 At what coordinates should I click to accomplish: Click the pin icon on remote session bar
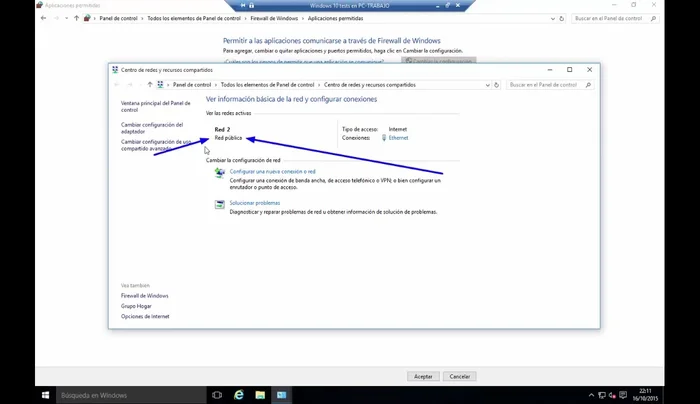pos(243,5)
